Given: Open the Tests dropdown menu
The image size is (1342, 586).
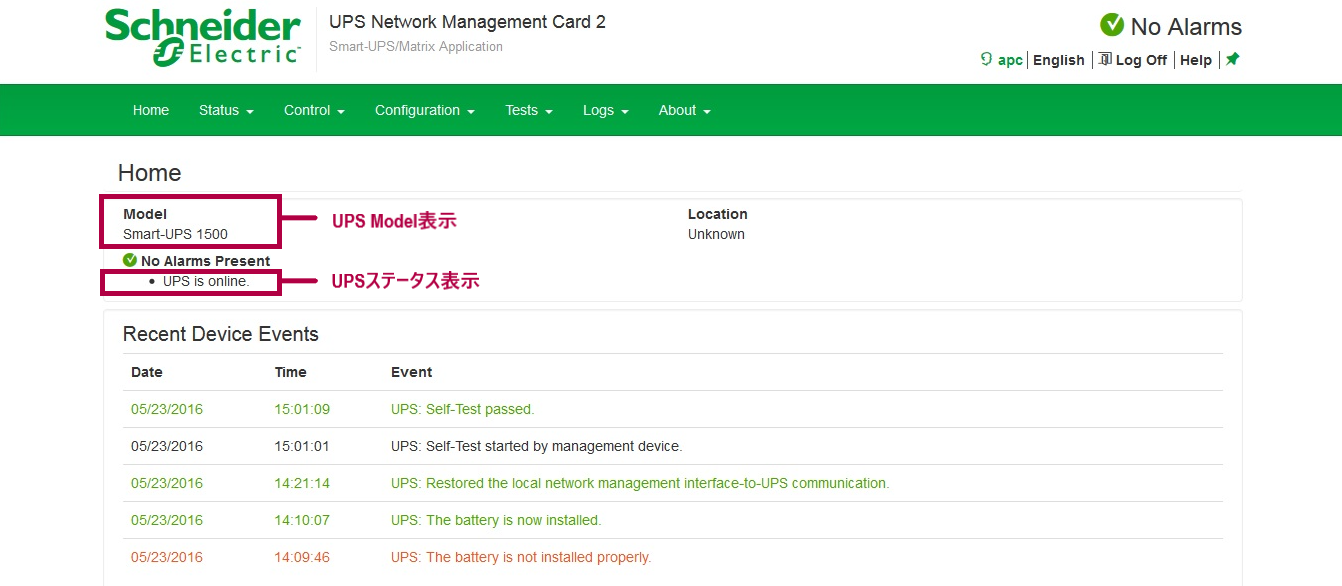Looking at the screenshot, I should [529, 110].
